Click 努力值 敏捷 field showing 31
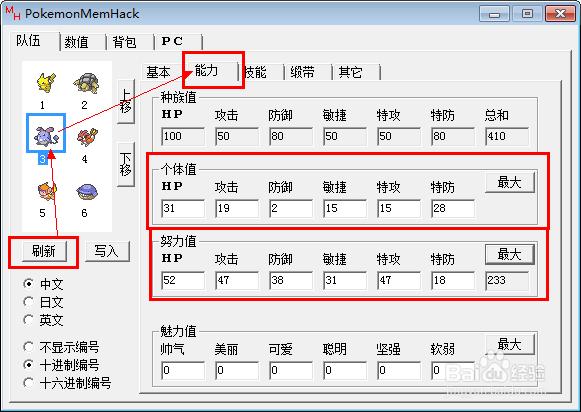 click(x=345, y=280)
